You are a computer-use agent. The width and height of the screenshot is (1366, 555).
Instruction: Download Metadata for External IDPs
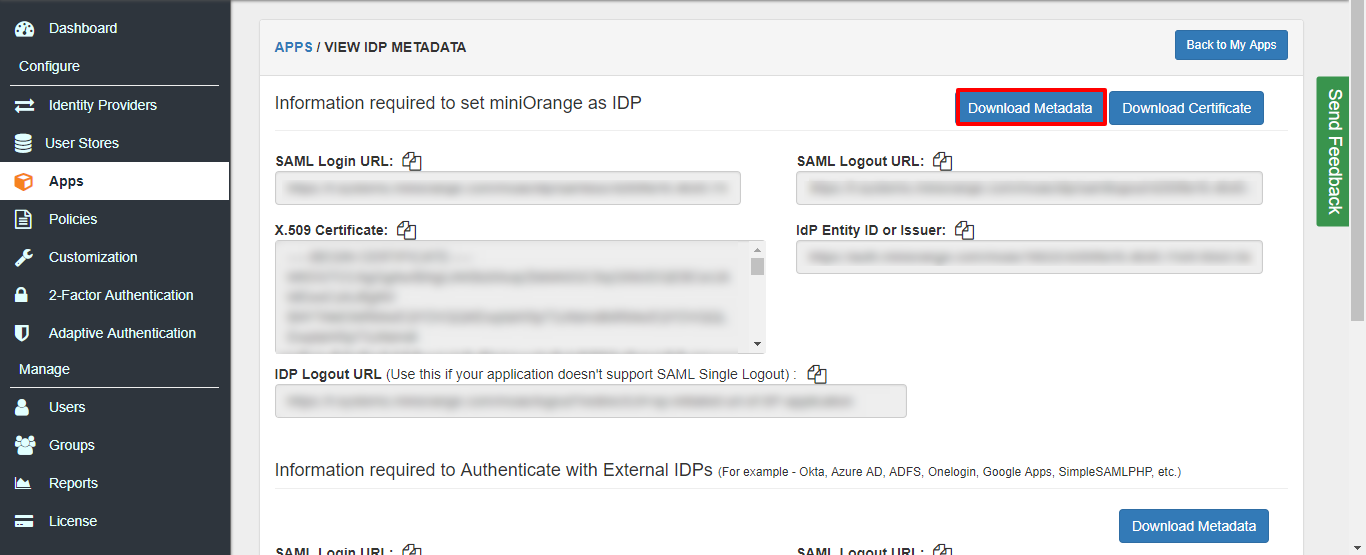tap(1194, 526)
